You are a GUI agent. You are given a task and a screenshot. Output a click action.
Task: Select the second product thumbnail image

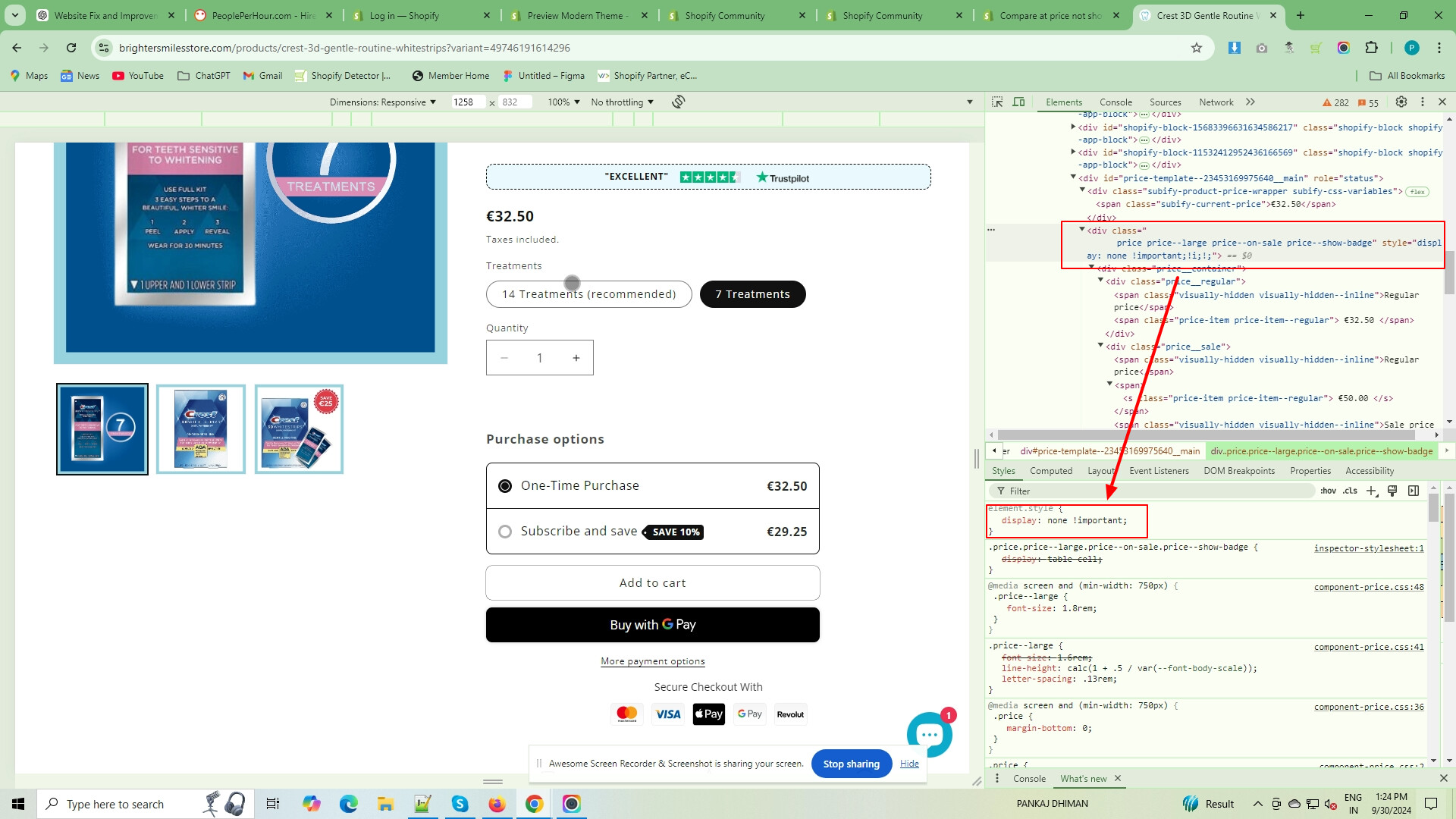(201, 429)
